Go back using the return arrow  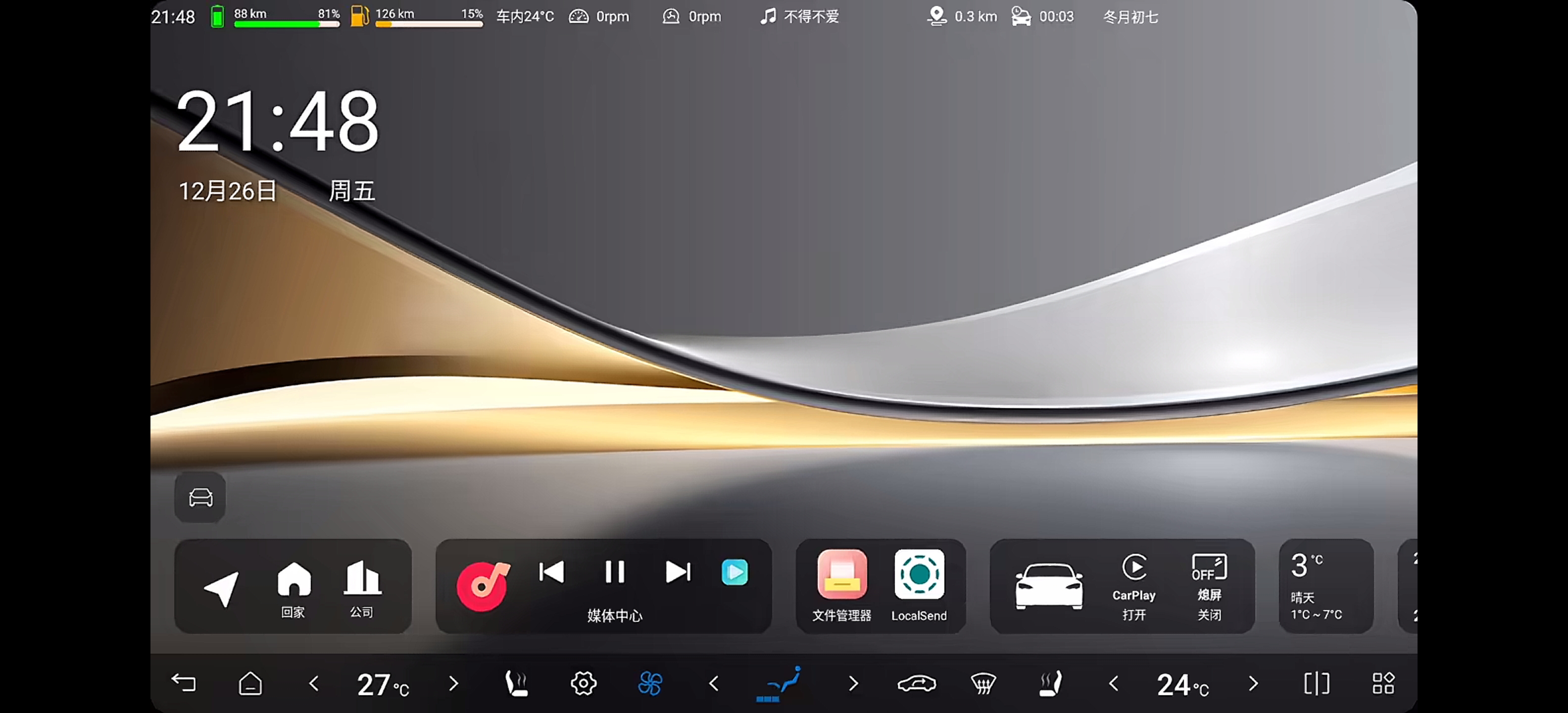point(184,683)
